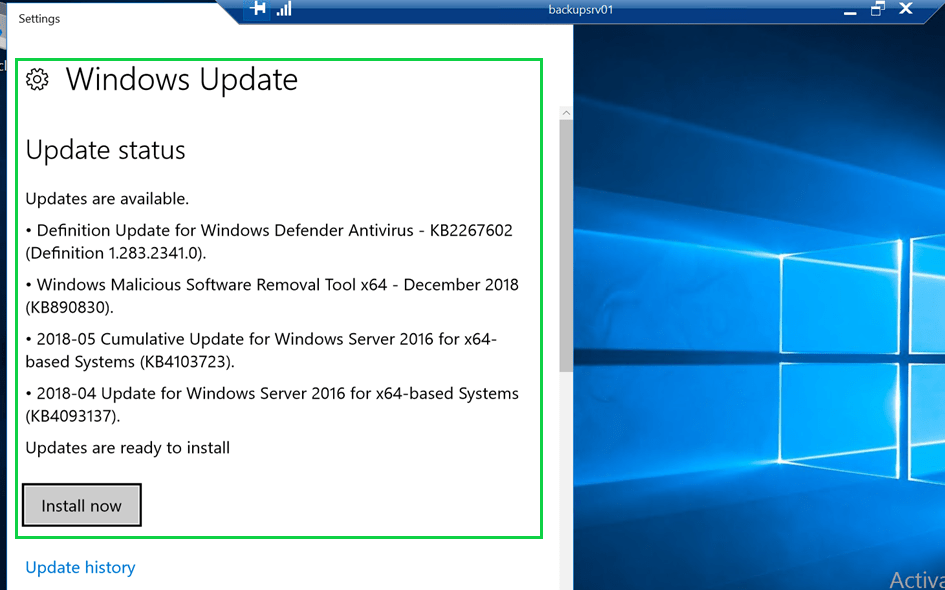Click the pin icon on connection bar

[x=258, y=9]
